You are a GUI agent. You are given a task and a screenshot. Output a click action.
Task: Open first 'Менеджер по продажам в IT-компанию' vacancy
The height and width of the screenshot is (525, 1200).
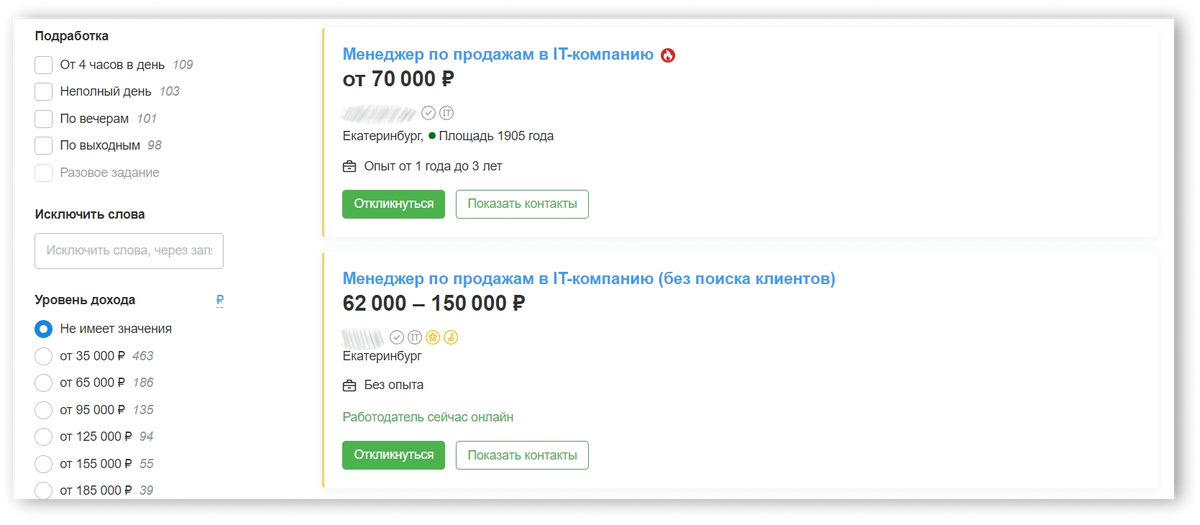pyautogui.click(x=497, y=54)
